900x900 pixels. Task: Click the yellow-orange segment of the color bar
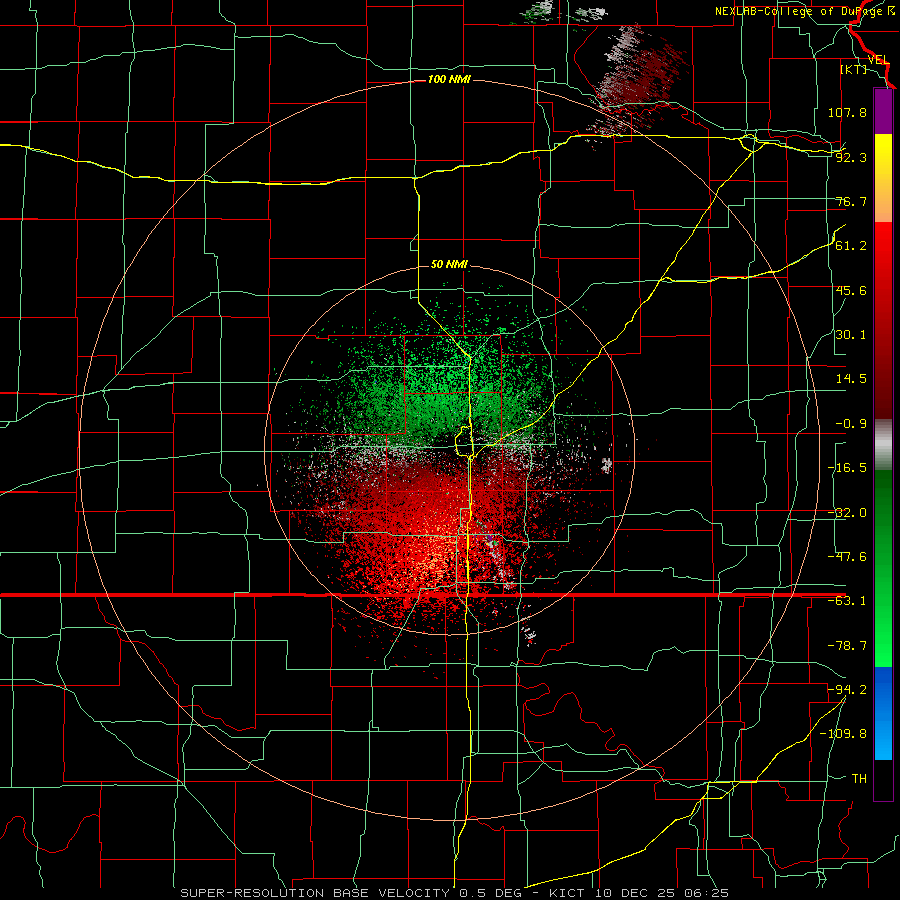pos(883,178)
